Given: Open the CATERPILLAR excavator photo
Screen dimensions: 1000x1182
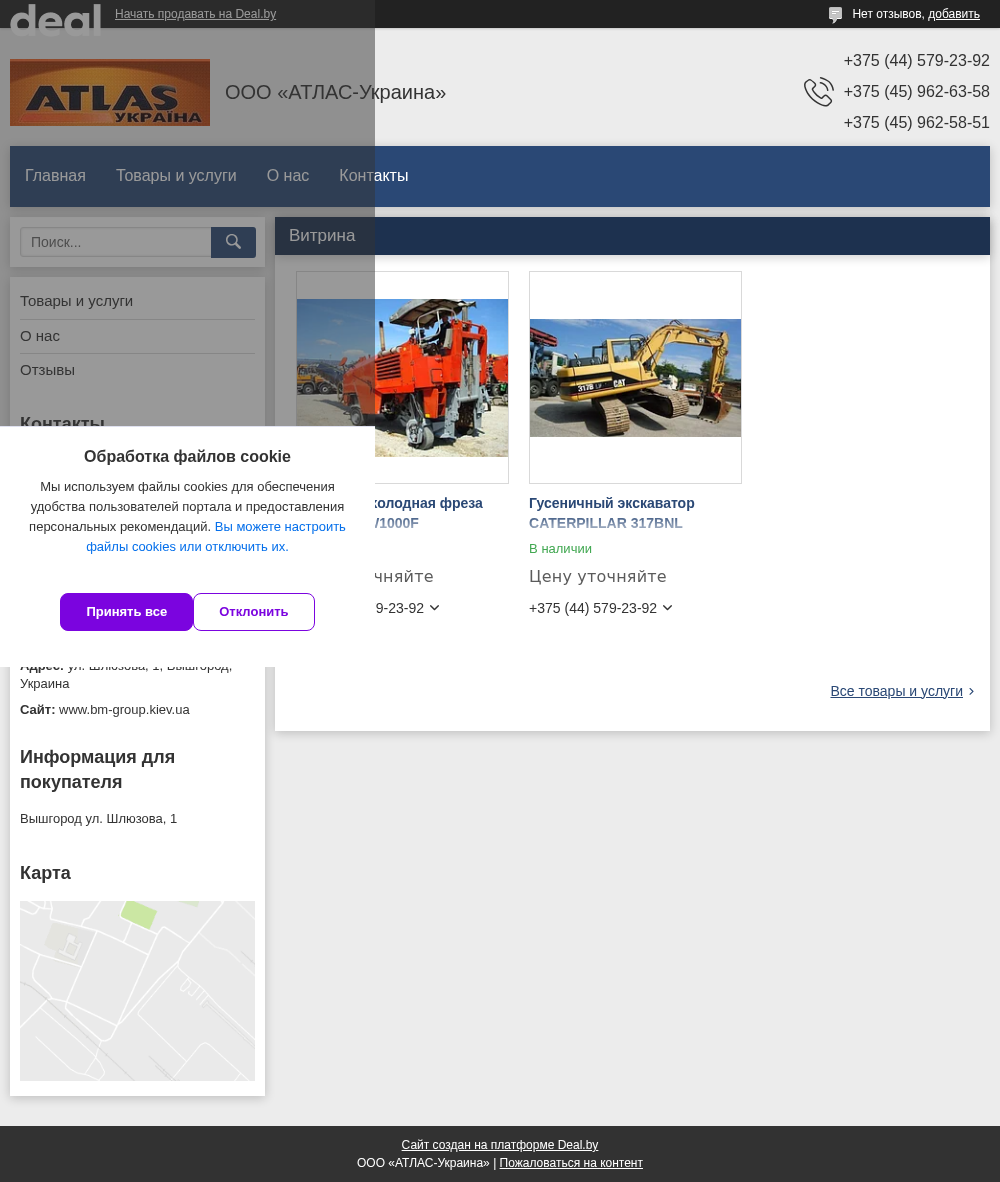Looking at the screenshot, I should point(635,378).
